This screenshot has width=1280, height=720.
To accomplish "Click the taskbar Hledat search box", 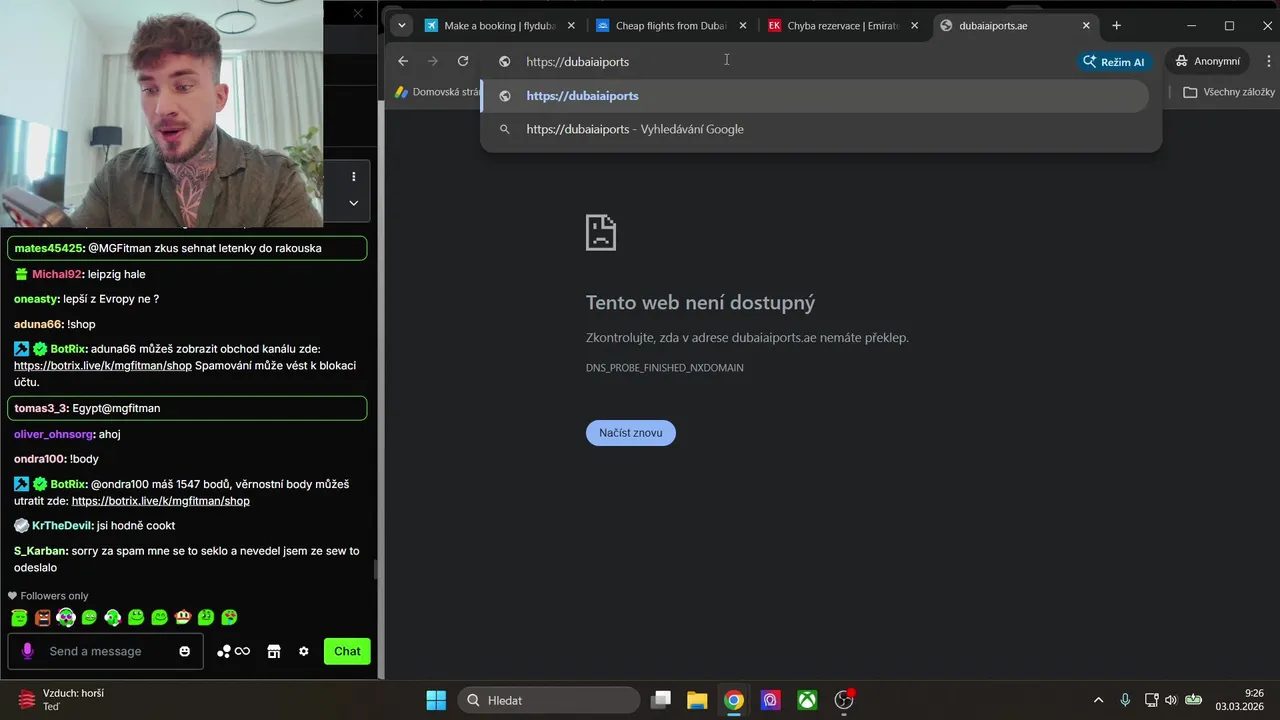I will tap(549, 700).
